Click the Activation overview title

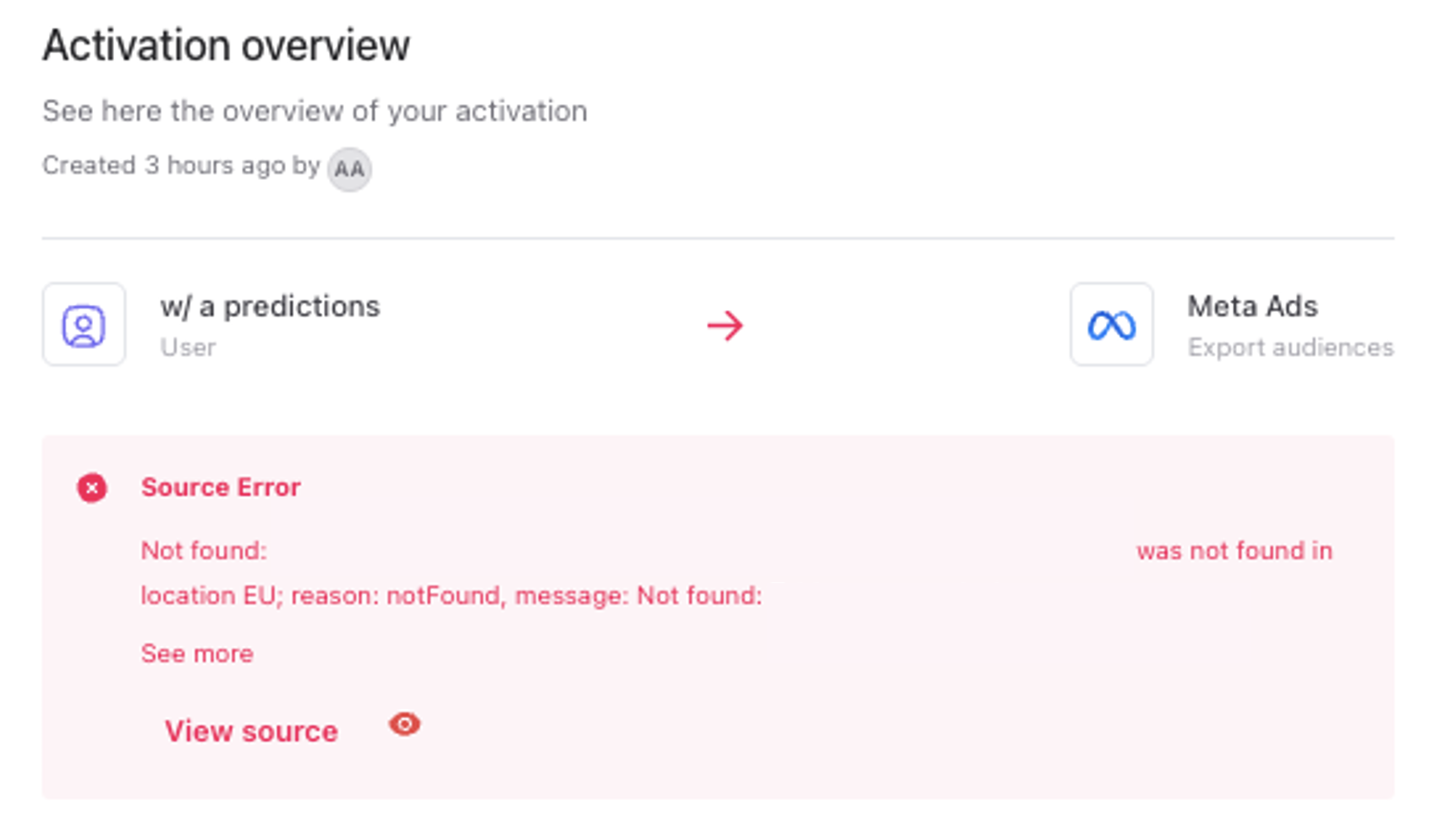(227, 46)
